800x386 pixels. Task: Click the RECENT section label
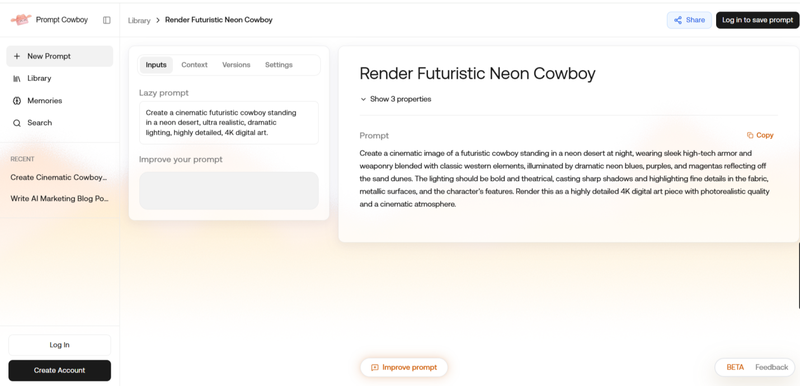pos(22,159)
